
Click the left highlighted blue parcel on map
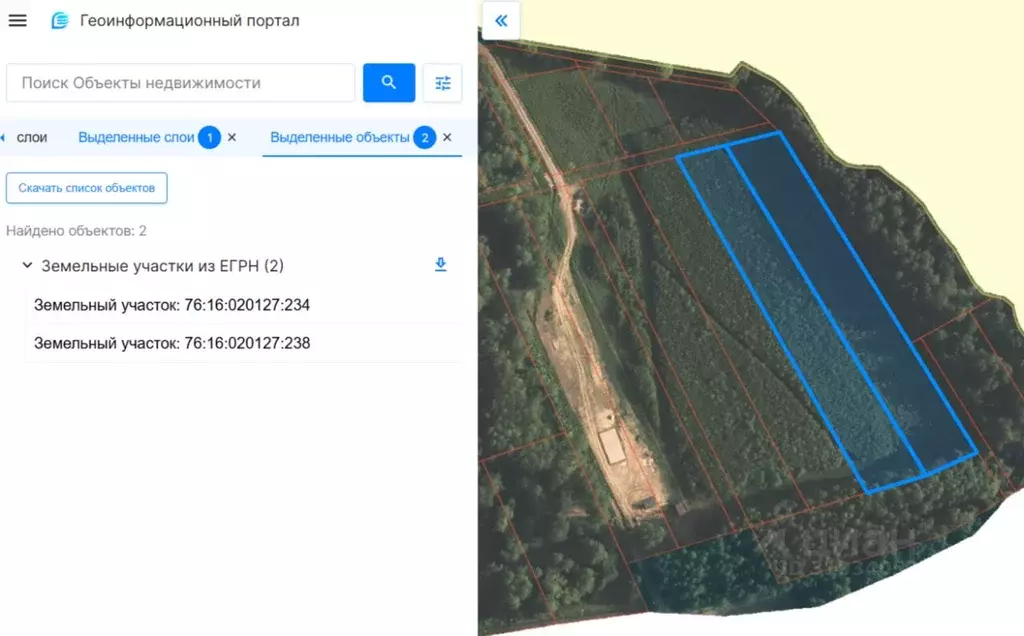(x=800, y=320)
